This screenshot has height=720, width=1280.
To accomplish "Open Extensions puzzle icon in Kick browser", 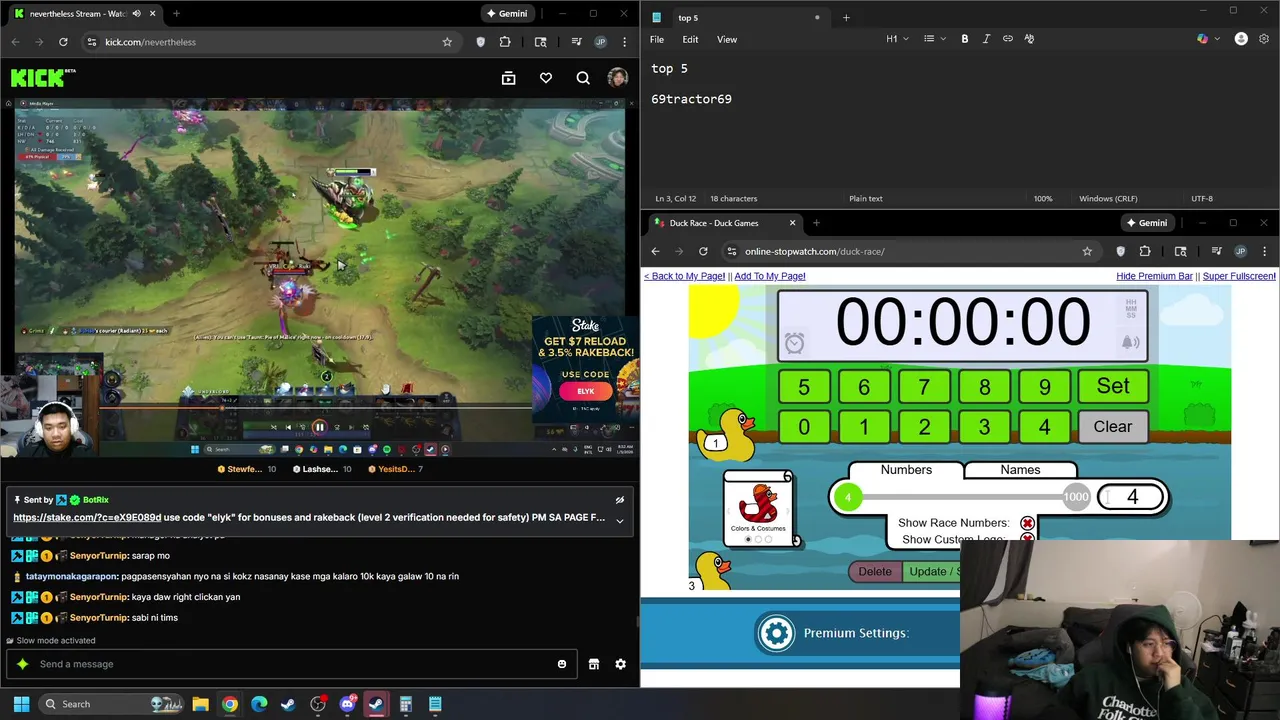I will coord(505,42).
